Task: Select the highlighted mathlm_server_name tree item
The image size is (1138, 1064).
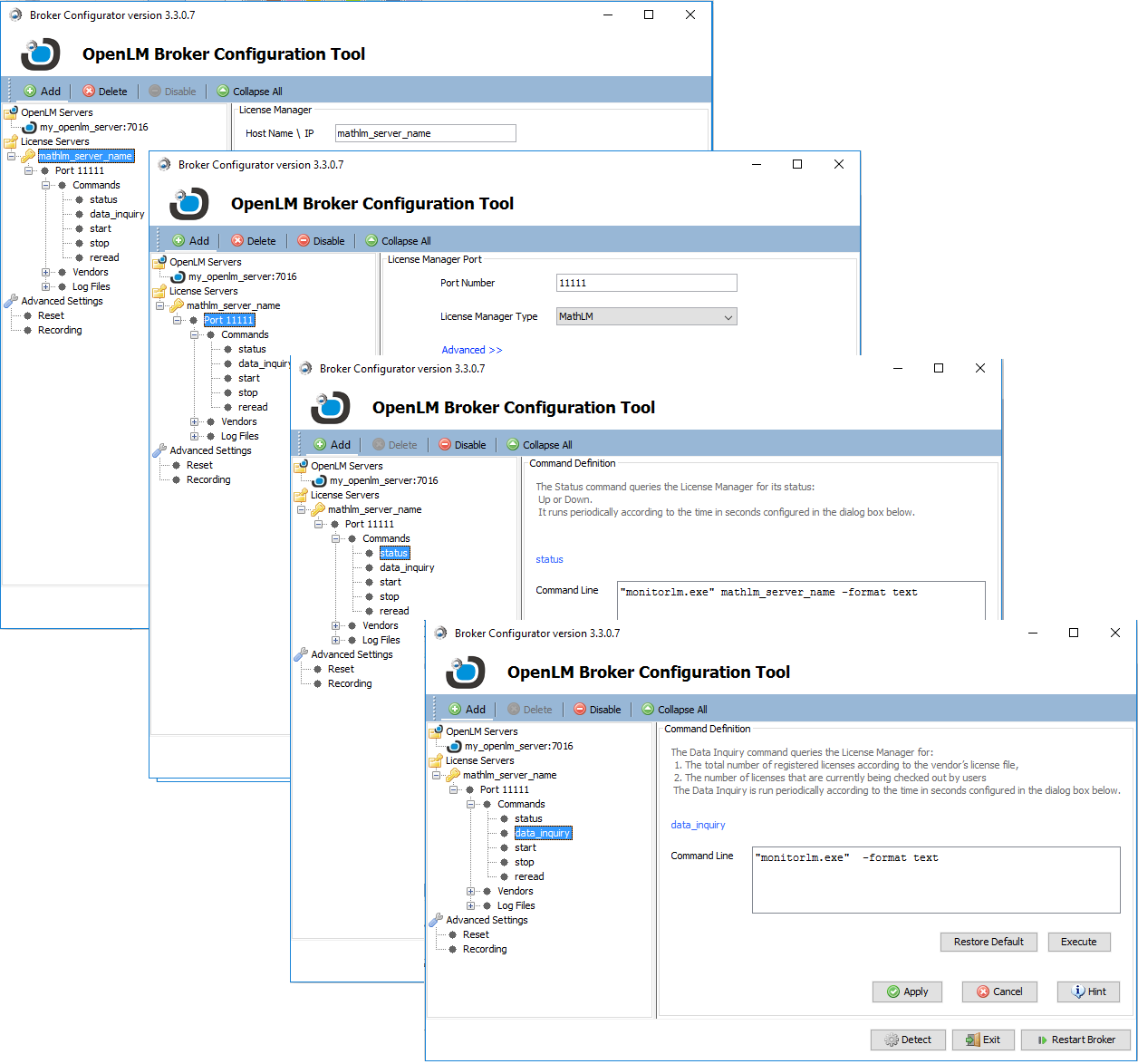Action: point(85,156)
